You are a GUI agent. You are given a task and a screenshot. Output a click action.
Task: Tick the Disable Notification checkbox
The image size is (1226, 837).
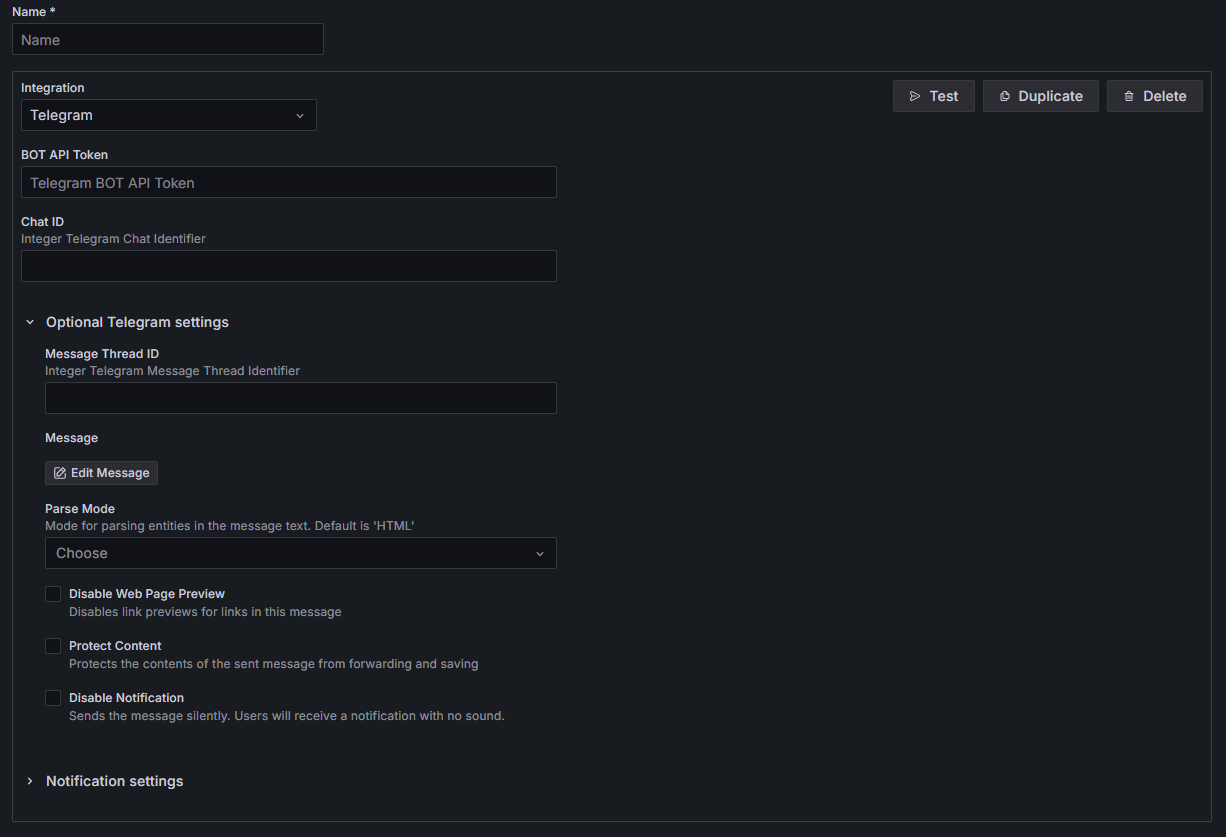pos(53,698)
